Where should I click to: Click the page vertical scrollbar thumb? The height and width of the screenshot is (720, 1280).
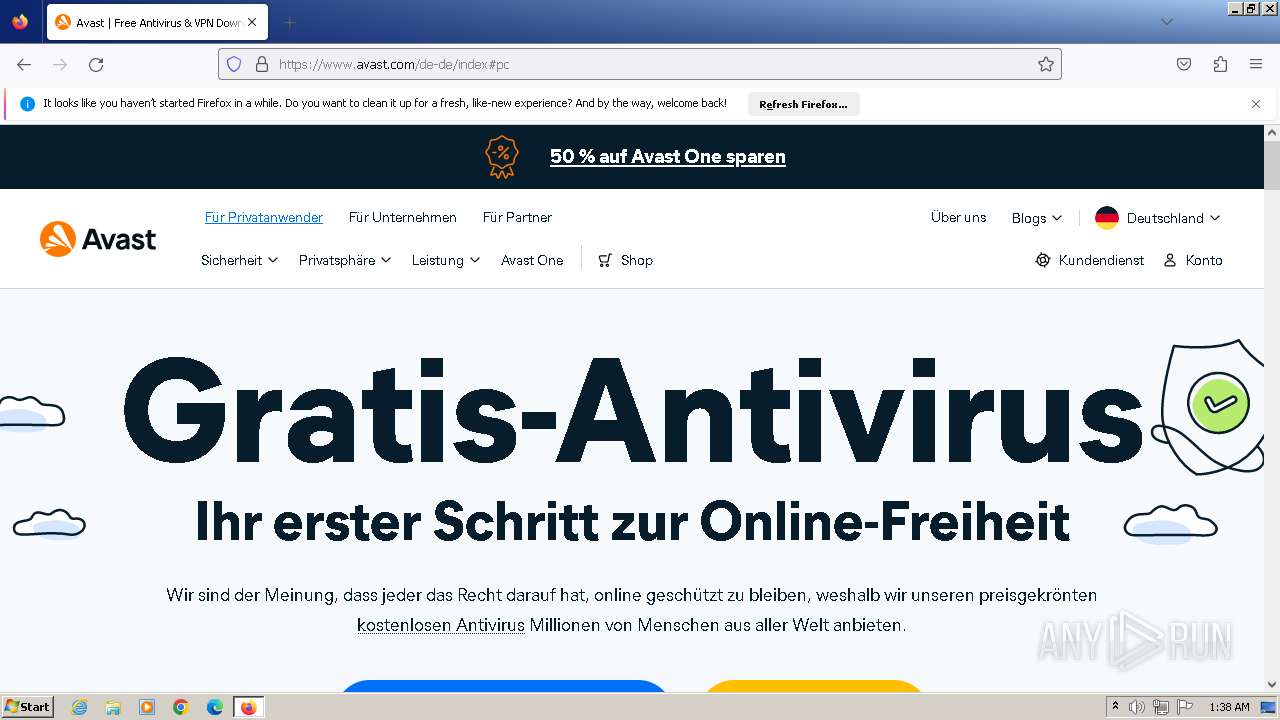tap(1272, 165)
